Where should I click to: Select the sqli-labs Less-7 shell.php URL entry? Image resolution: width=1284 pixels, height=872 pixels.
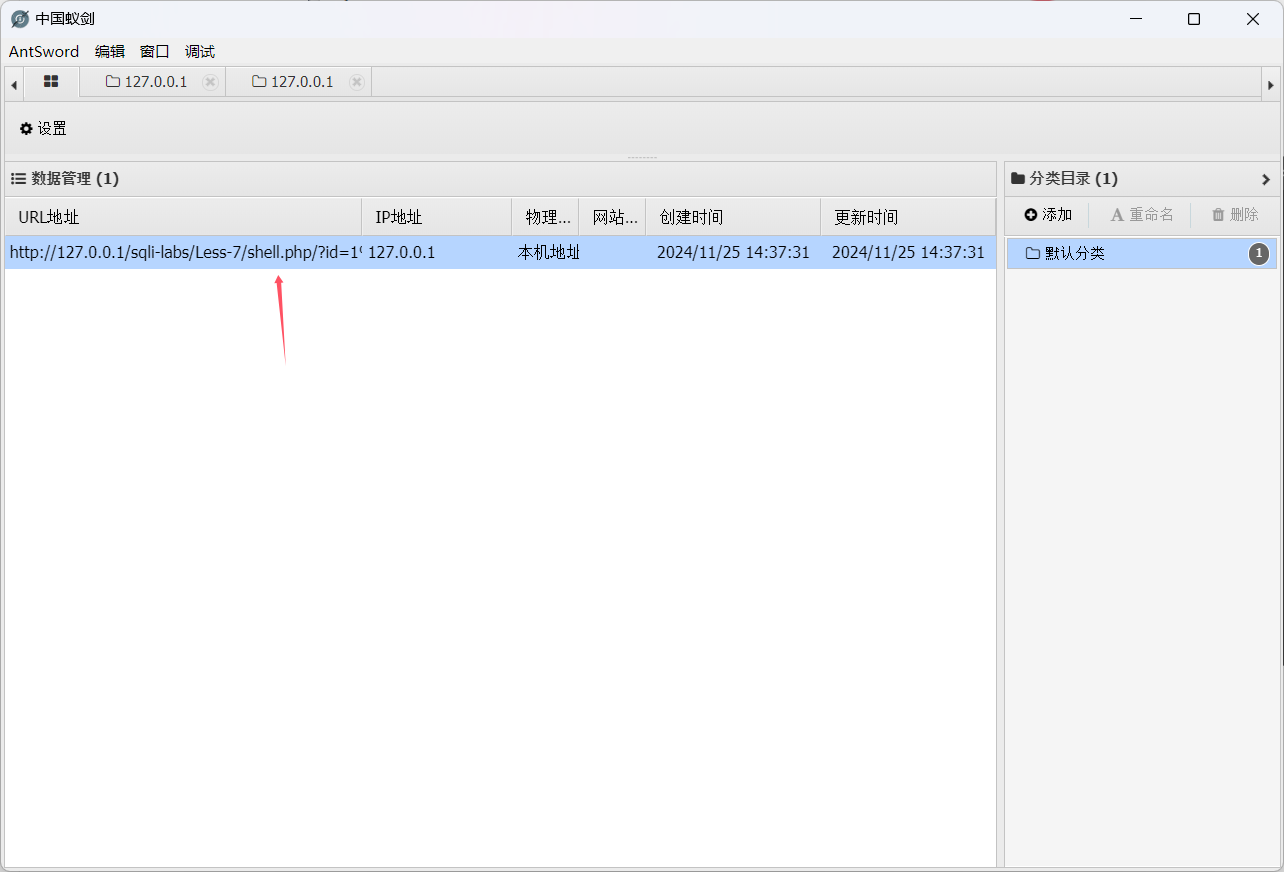(185, 253)
